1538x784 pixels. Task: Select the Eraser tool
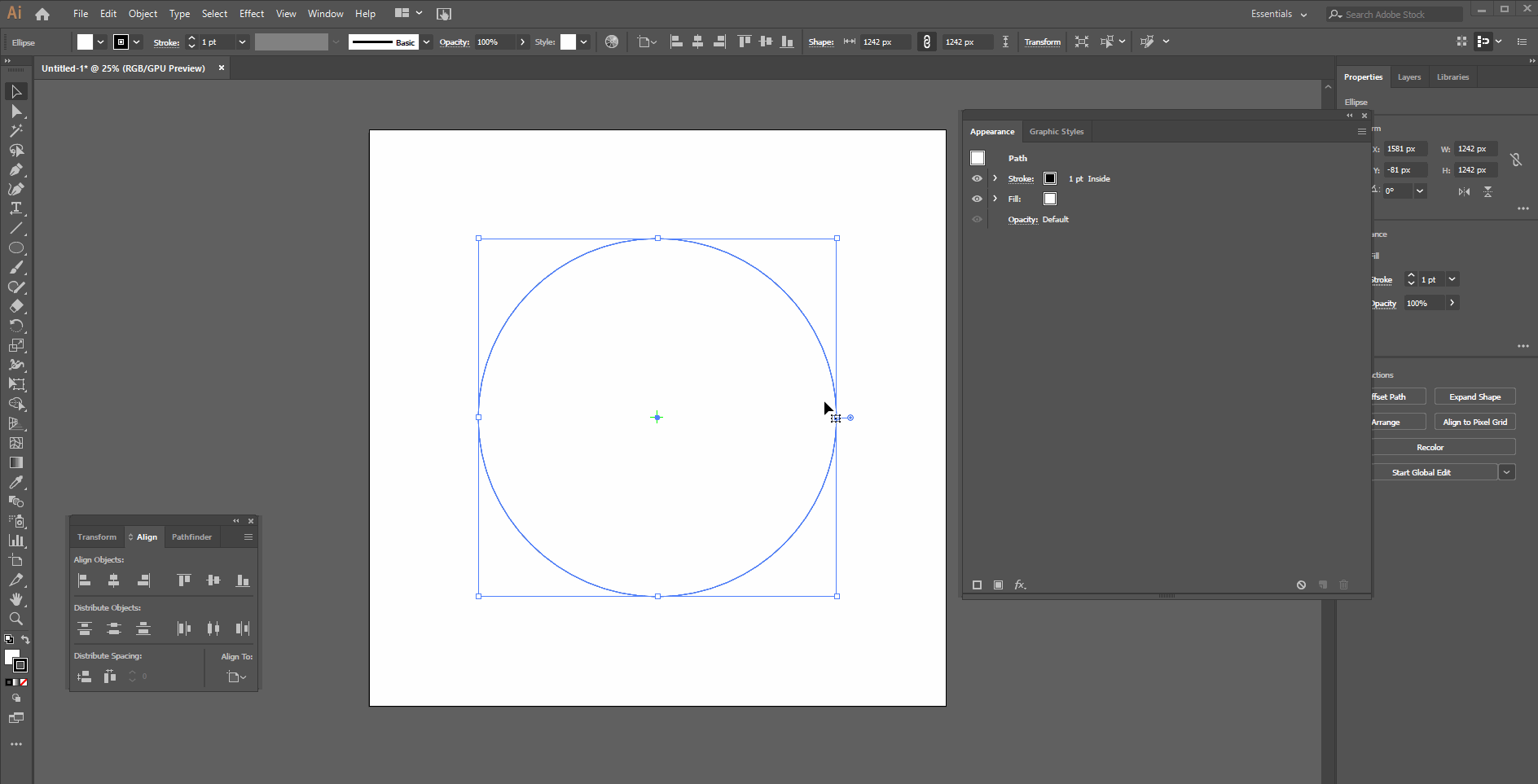(x=16, y=307)
